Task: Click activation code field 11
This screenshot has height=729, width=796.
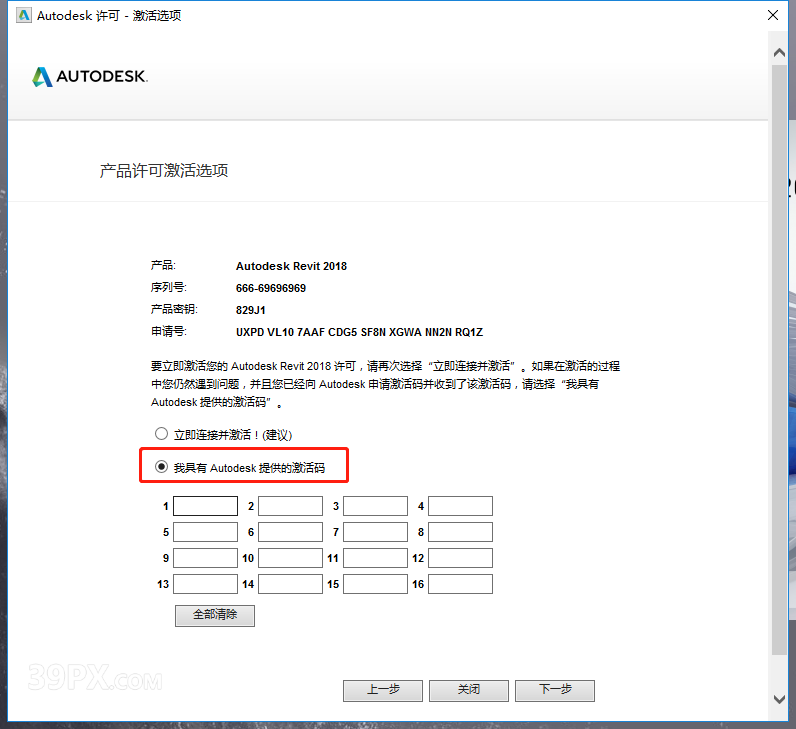Action: pos(375,558)
